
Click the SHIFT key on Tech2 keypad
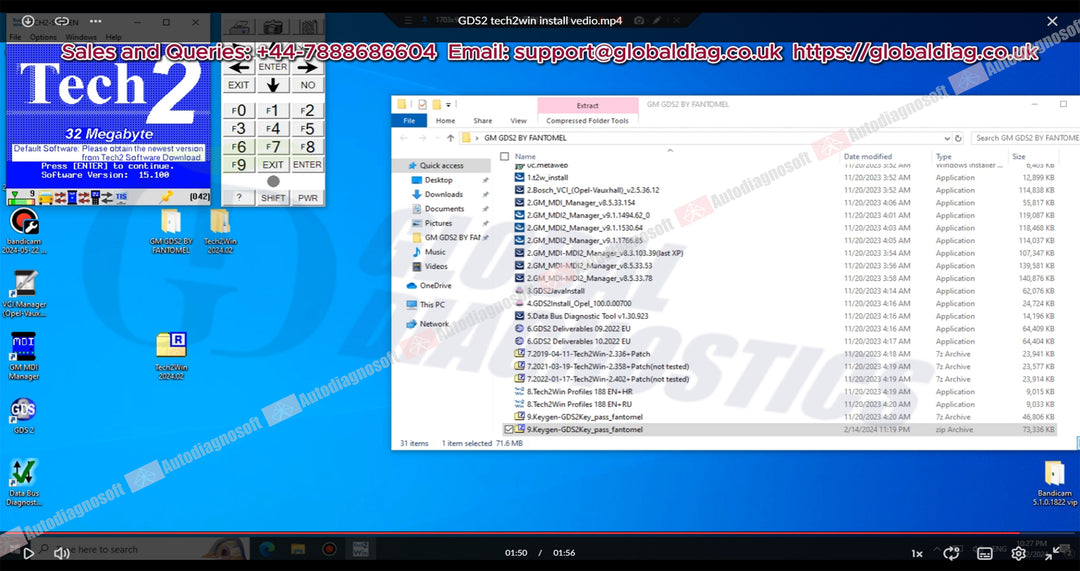(273, 198)
